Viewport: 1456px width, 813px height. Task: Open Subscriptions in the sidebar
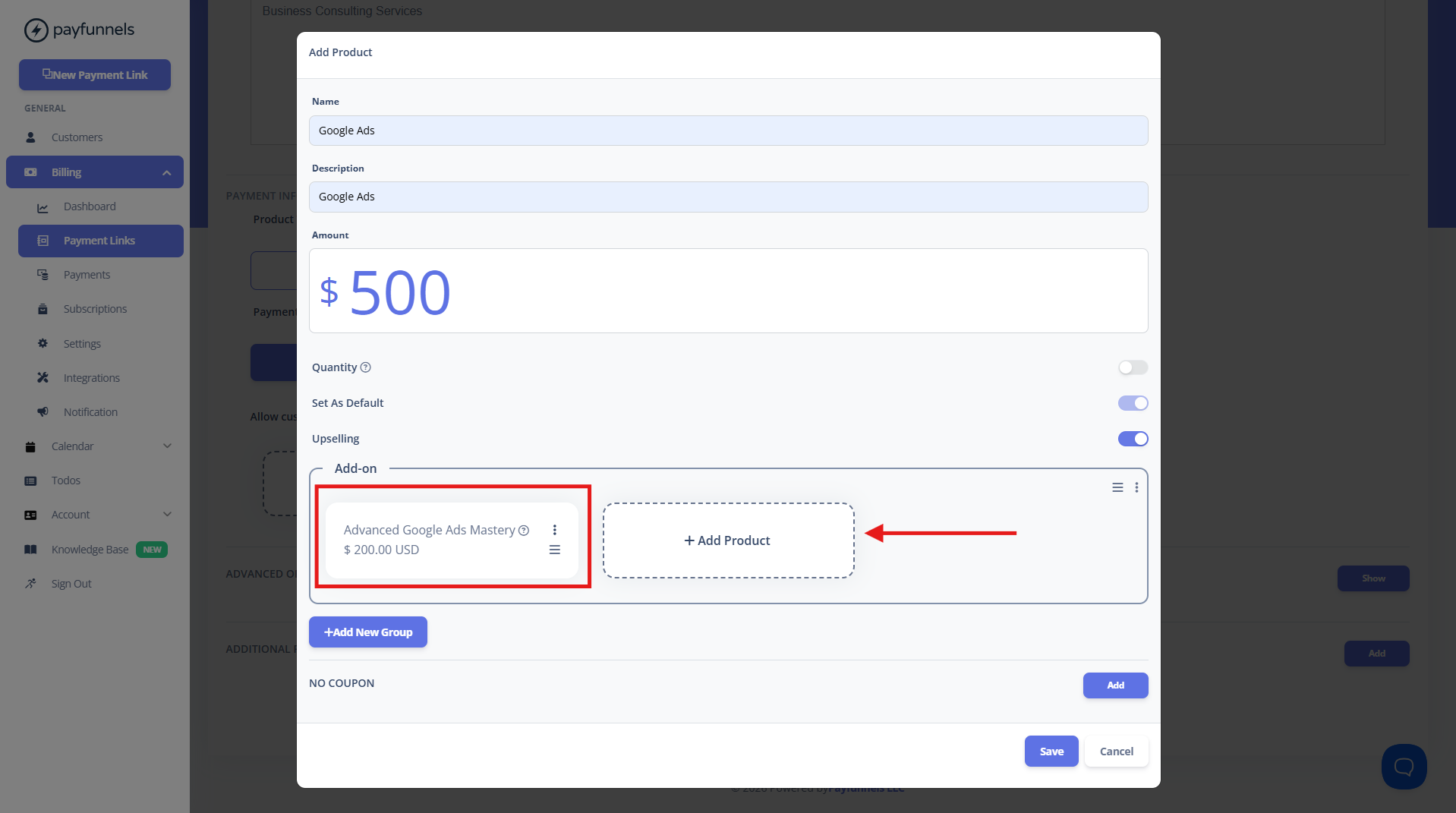pyautogui.click(x=101, y=309)
